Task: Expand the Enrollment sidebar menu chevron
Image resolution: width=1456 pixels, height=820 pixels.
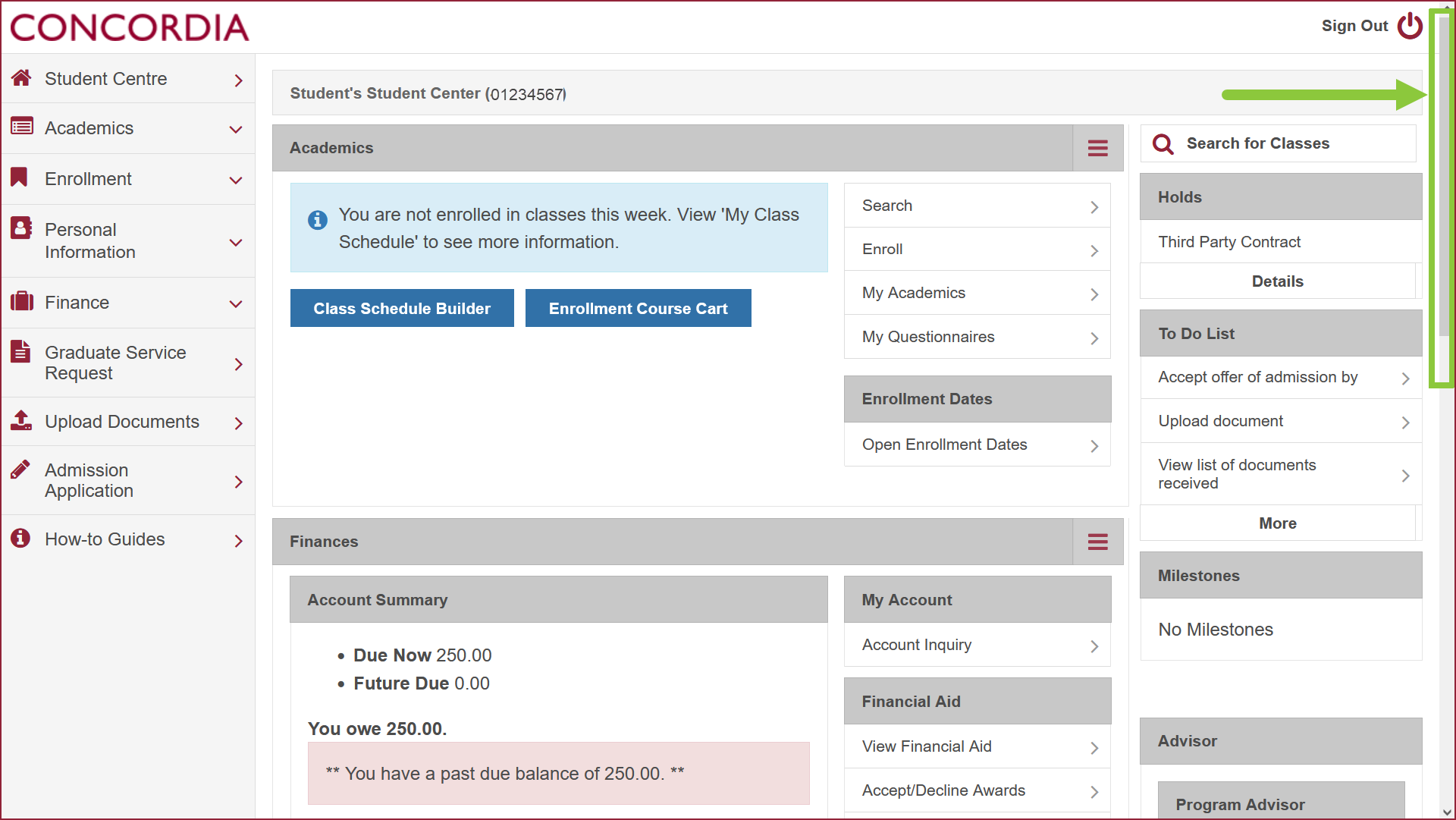Action: coord(236,180)
